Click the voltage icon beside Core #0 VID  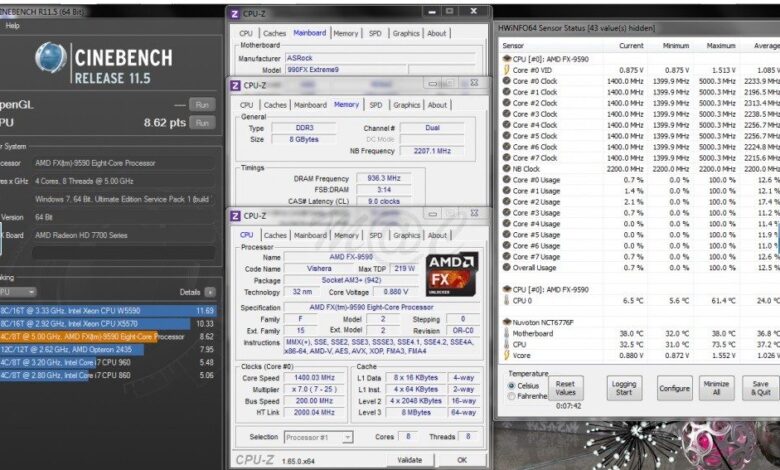tap(507, 70)
